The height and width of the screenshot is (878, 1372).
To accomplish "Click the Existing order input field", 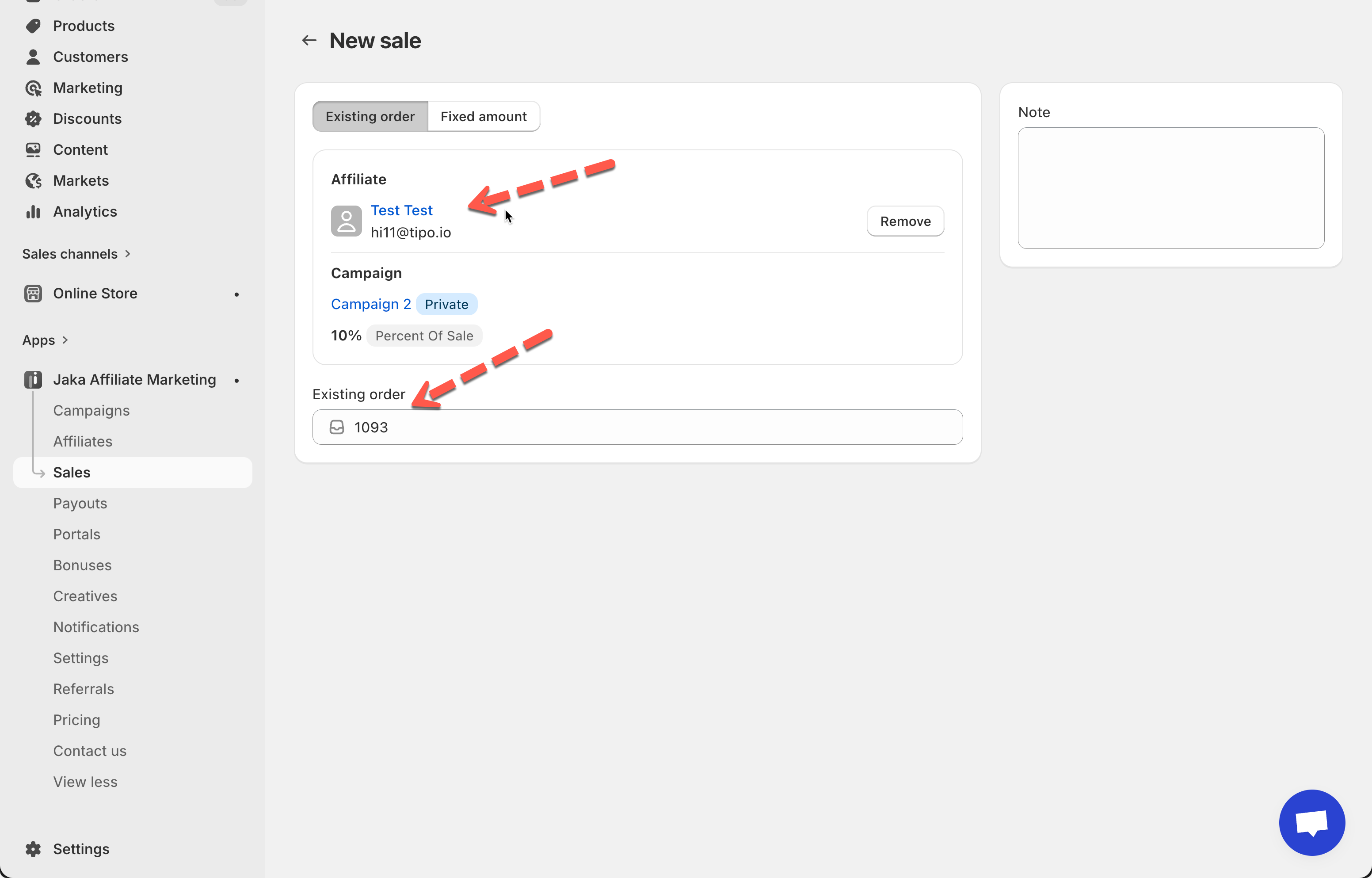I will [x=637, y=427].
